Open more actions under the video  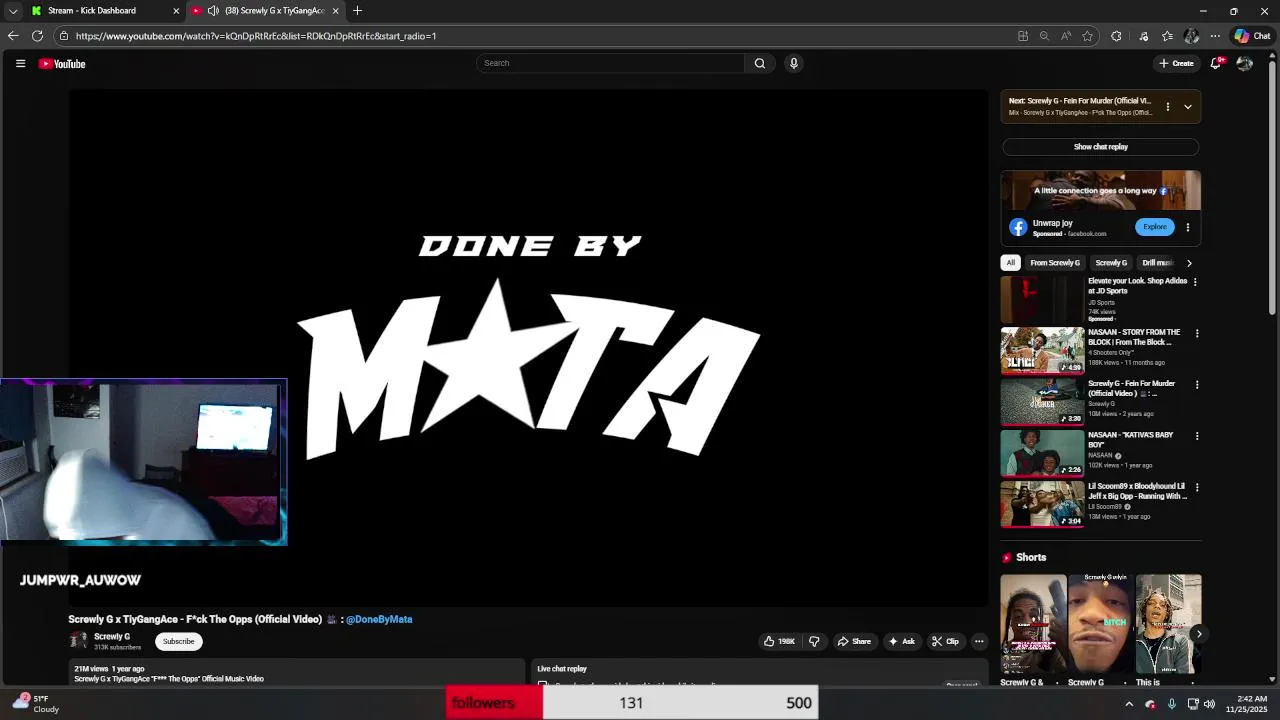(x=979, y=641)
